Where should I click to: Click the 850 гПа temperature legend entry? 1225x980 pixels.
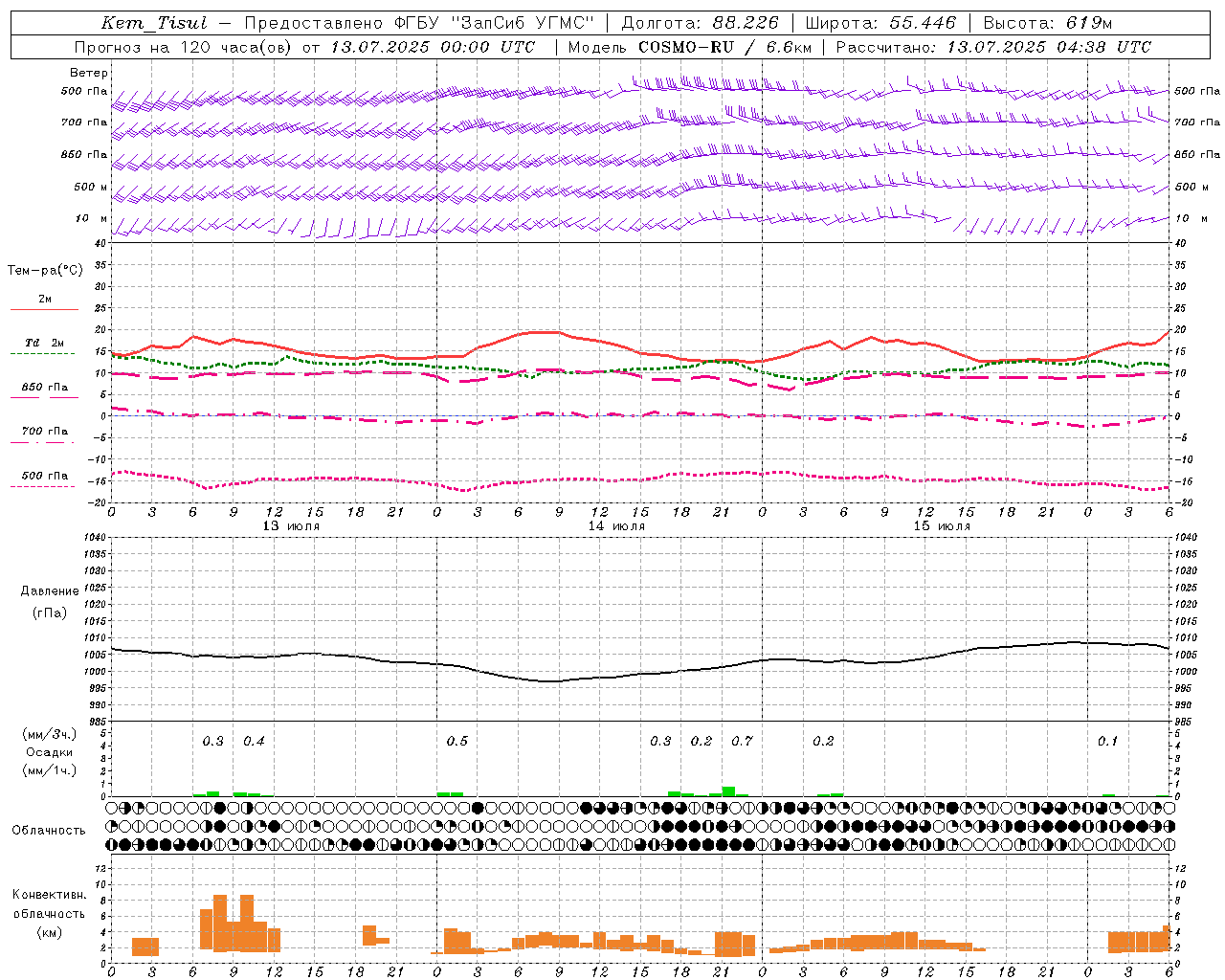tap(44, 389)
